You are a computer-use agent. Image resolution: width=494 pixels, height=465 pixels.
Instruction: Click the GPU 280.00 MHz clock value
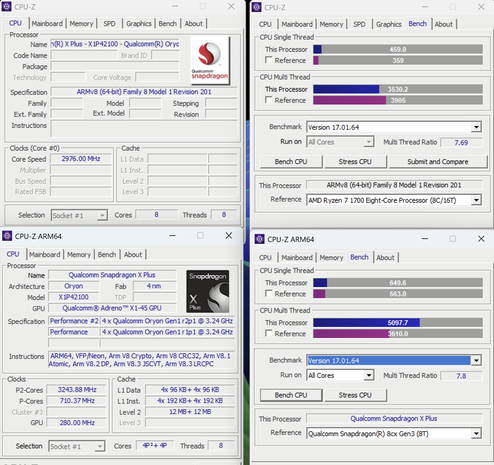click(x=77, y=423)
